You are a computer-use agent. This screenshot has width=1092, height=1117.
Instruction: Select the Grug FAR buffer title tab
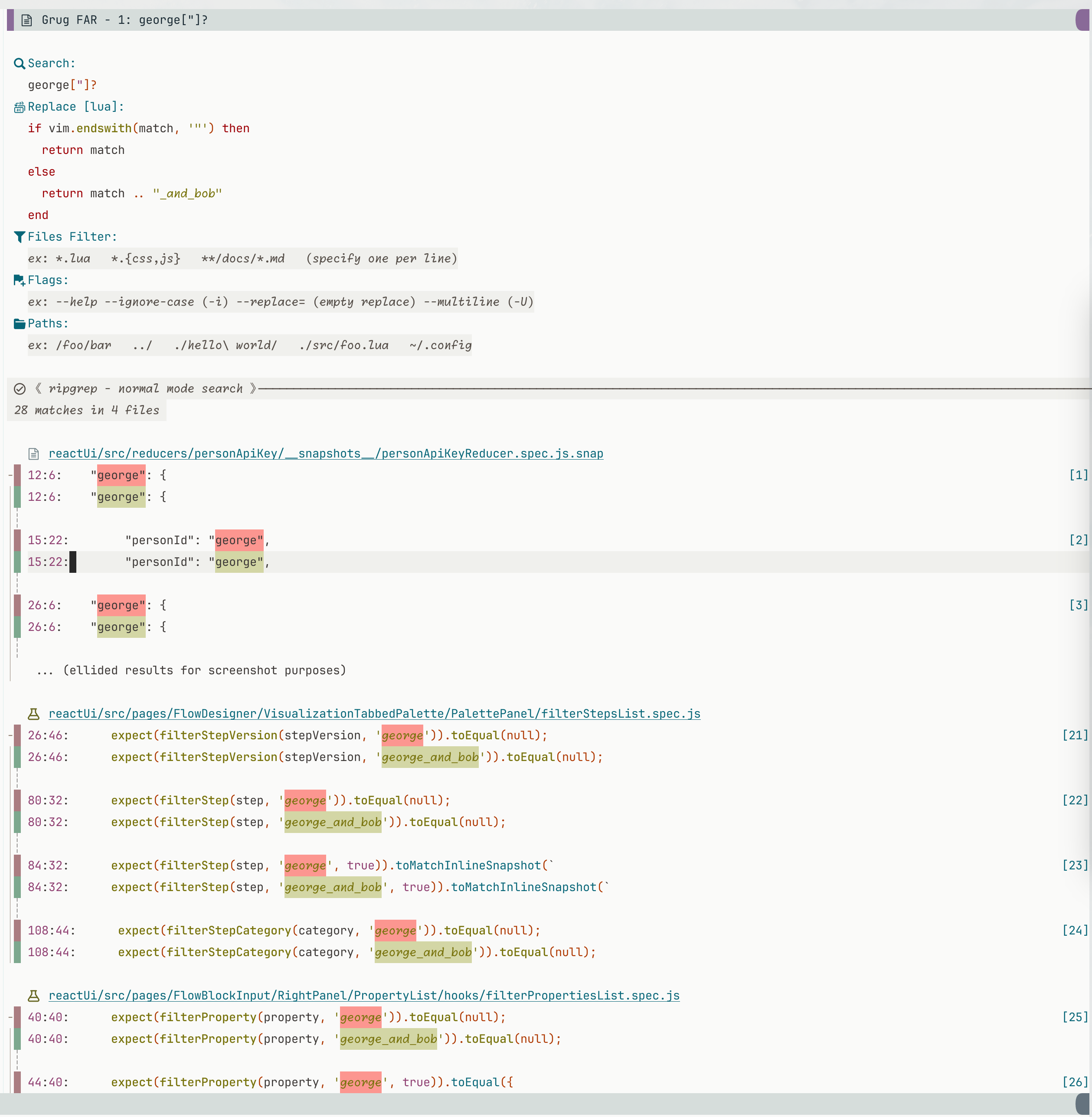click(x=124, y=21)
